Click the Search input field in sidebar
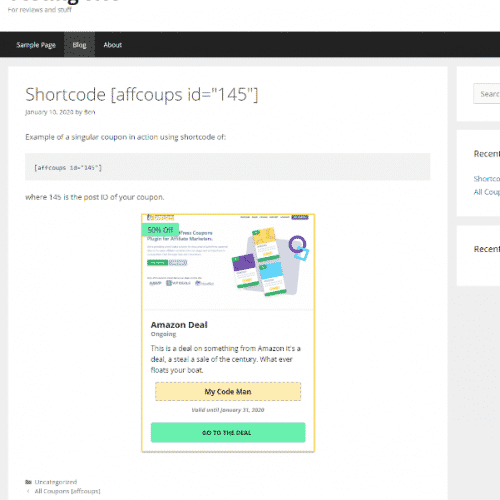Image resolution: width=500 pixels, height=500 pixels. pyautogui.click(x=487, y=94)
